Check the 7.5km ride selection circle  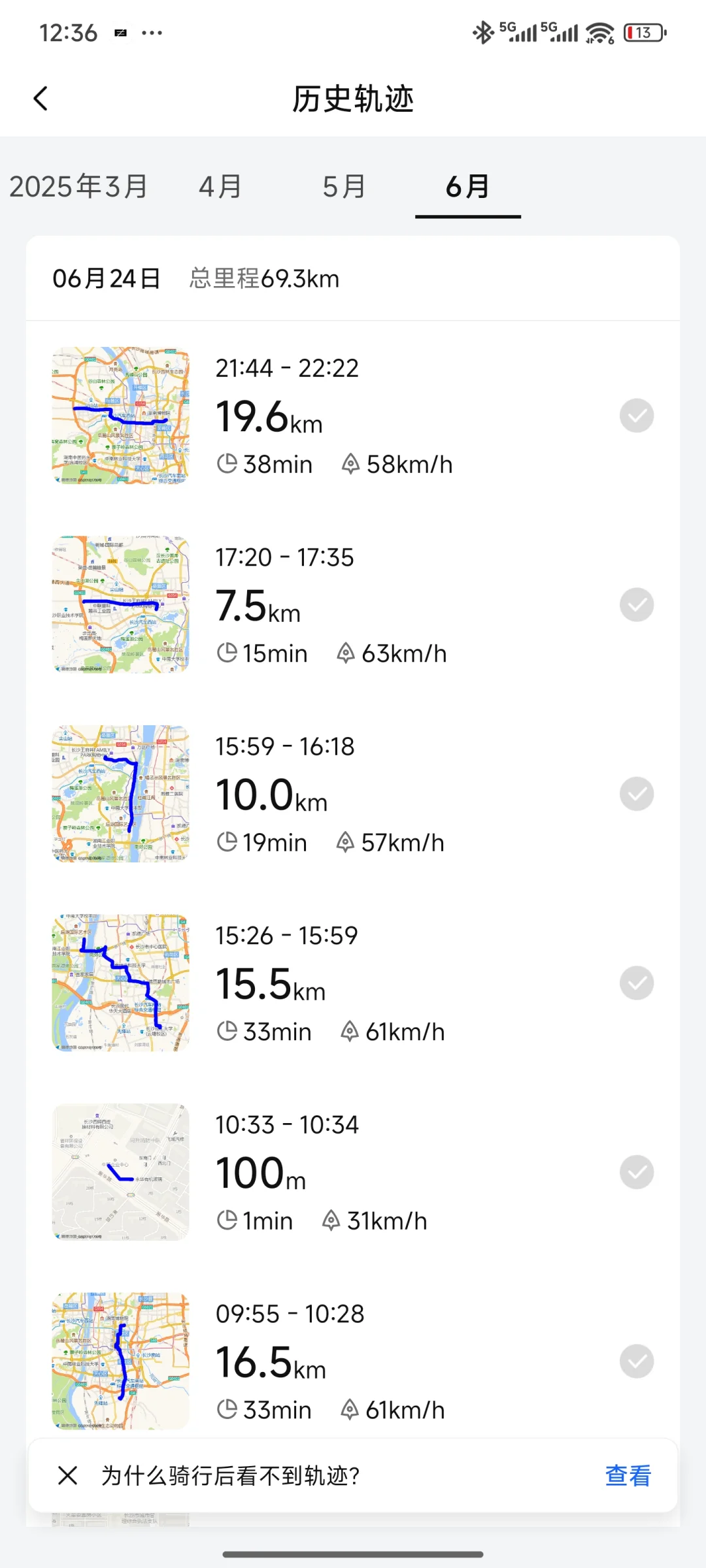point(637,604)
